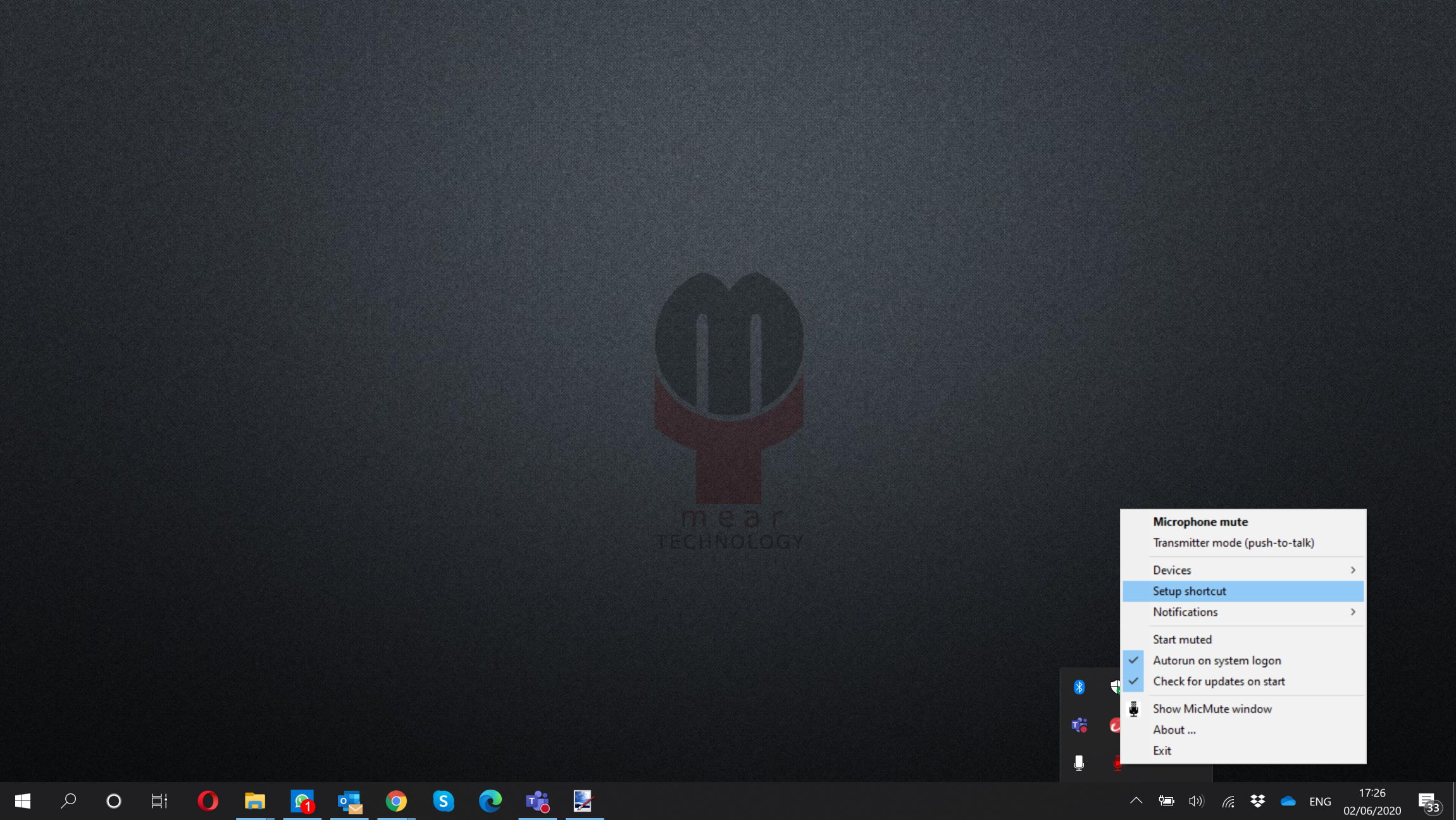Open Task View on the taskbar

159,801
